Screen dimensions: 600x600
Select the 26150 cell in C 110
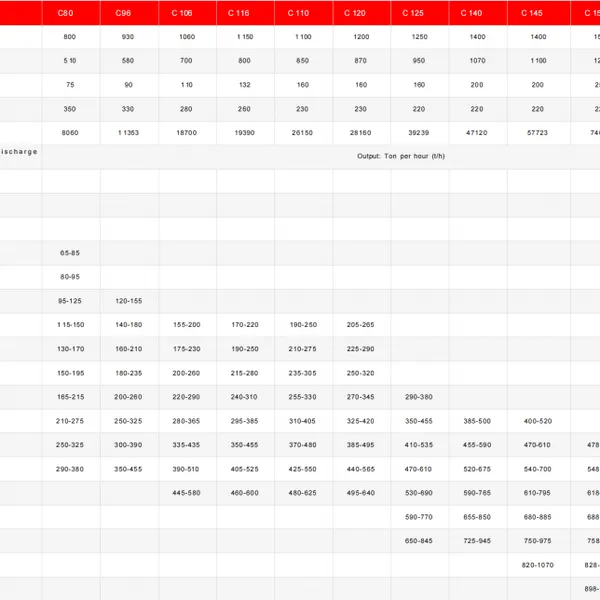302,133
